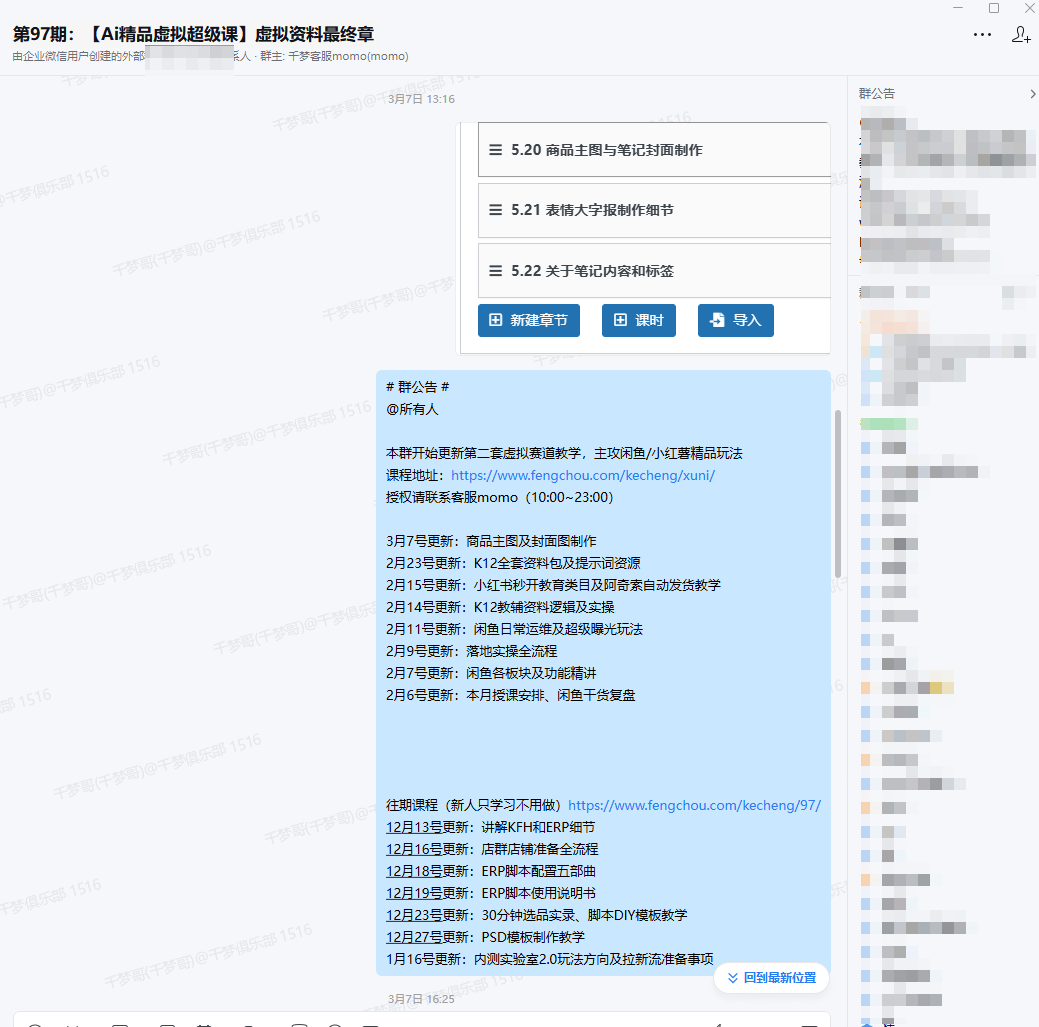Open the three-dots more options menu

click(982, 34)
